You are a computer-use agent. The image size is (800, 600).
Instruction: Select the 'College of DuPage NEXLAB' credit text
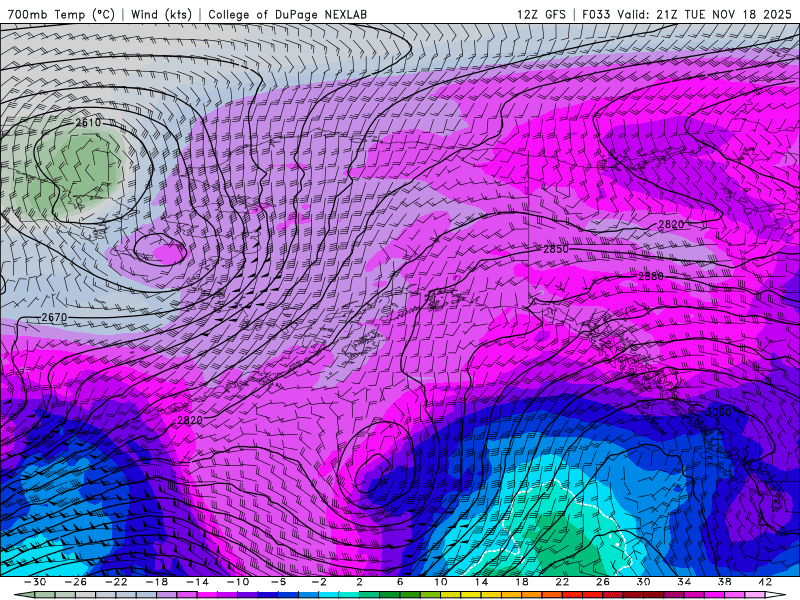click(x=287, y=14)
